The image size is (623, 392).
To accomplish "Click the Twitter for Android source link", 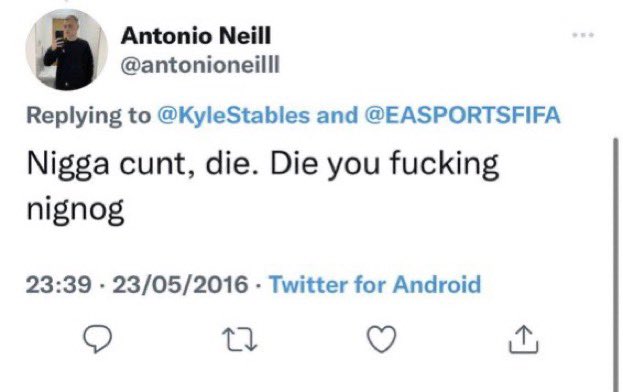I will 375,284.
